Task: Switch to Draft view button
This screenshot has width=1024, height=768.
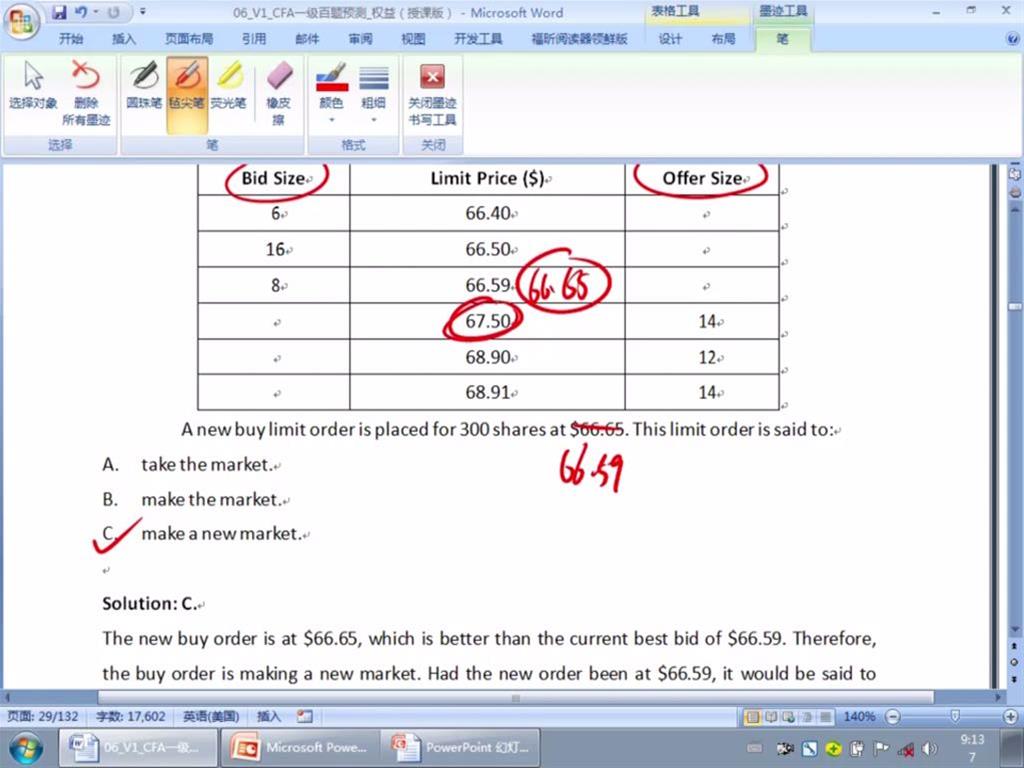Action: (825, 717)
